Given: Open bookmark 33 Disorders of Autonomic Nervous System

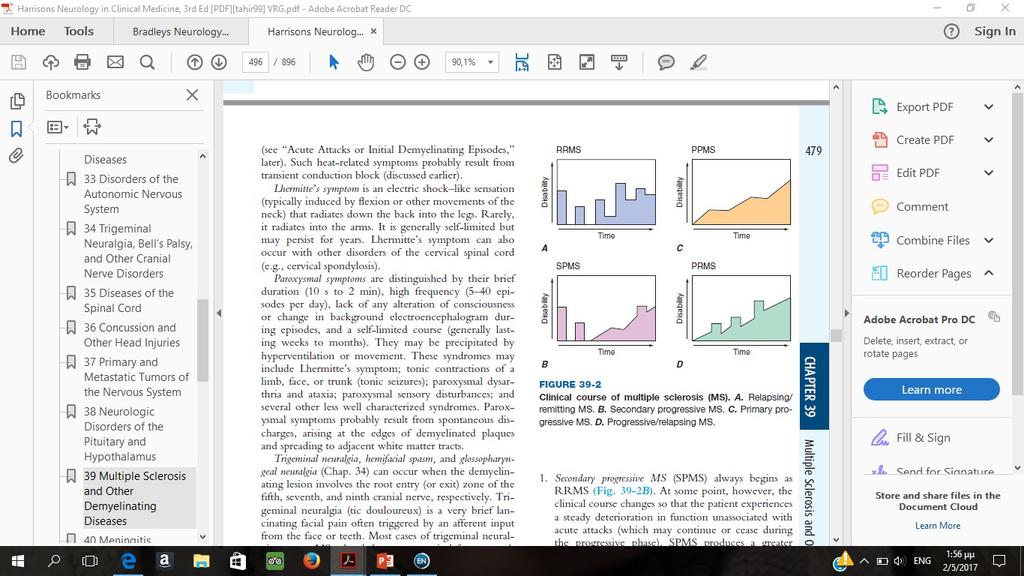Looking at the screenshot, I should [x=132, y=194].
